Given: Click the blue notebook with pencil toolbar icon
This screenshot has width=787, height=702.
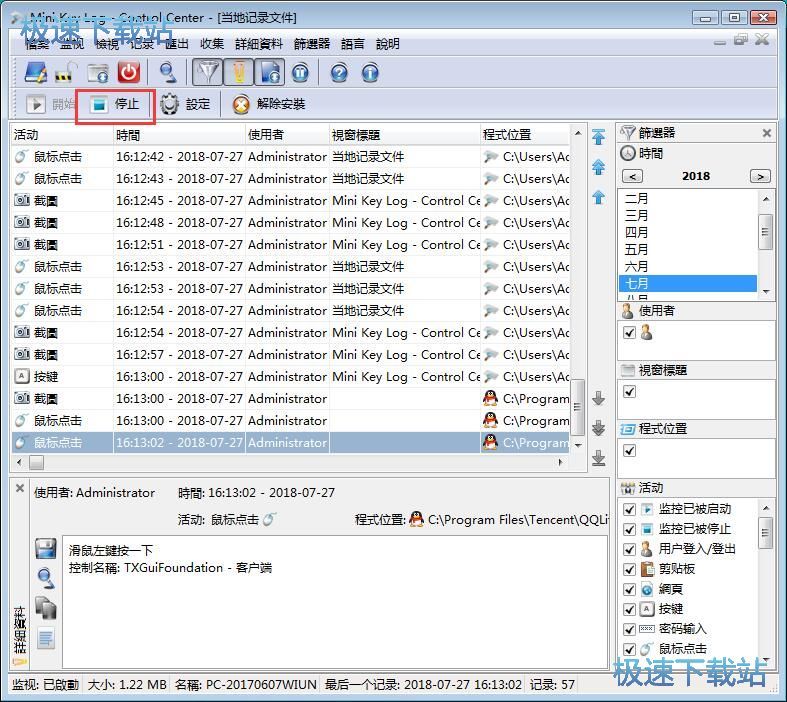Looking at the screenshot, I should (36, 73).
